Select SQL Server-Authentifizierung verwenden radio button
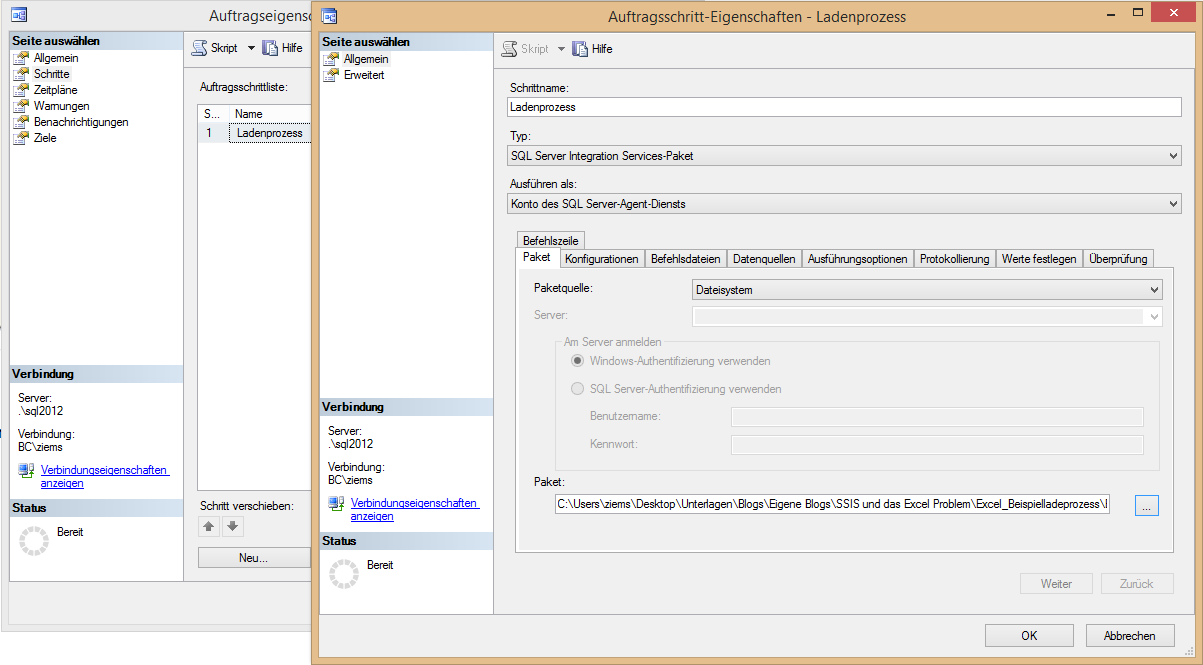Image resolution: width=1203 pixels, height=665 pixels. (578, 389)
